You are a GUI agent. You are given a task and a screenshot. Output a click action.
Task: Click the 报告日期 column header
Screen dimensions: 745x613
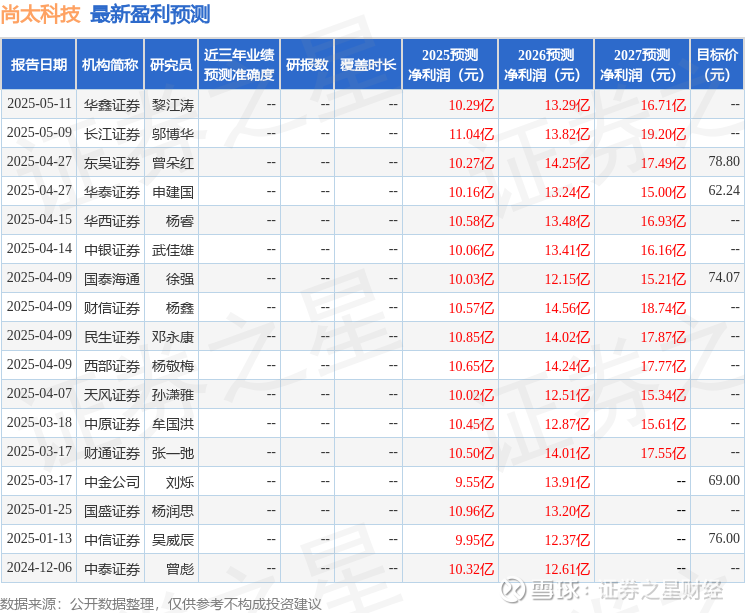click(38, 65)
